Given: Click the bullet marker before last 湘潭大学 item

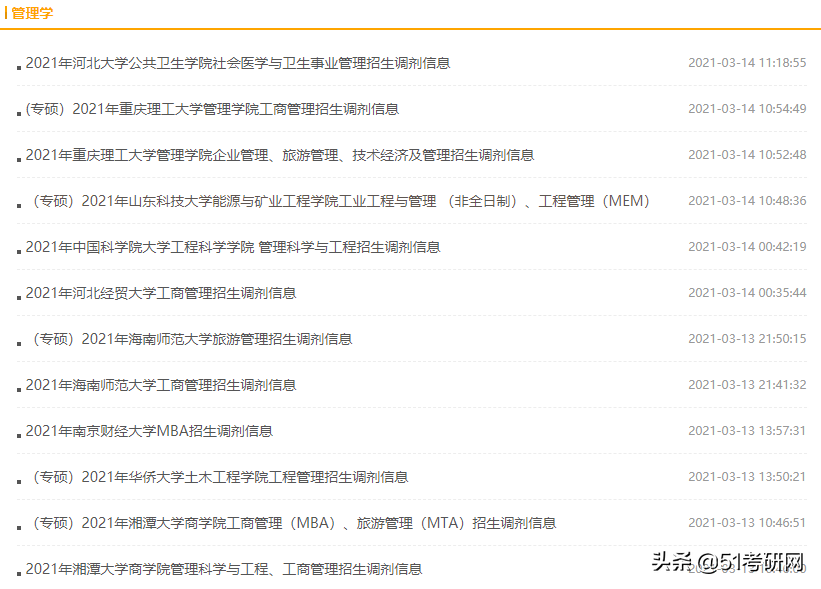Looking at the screenshot, I should coord(17,572).
